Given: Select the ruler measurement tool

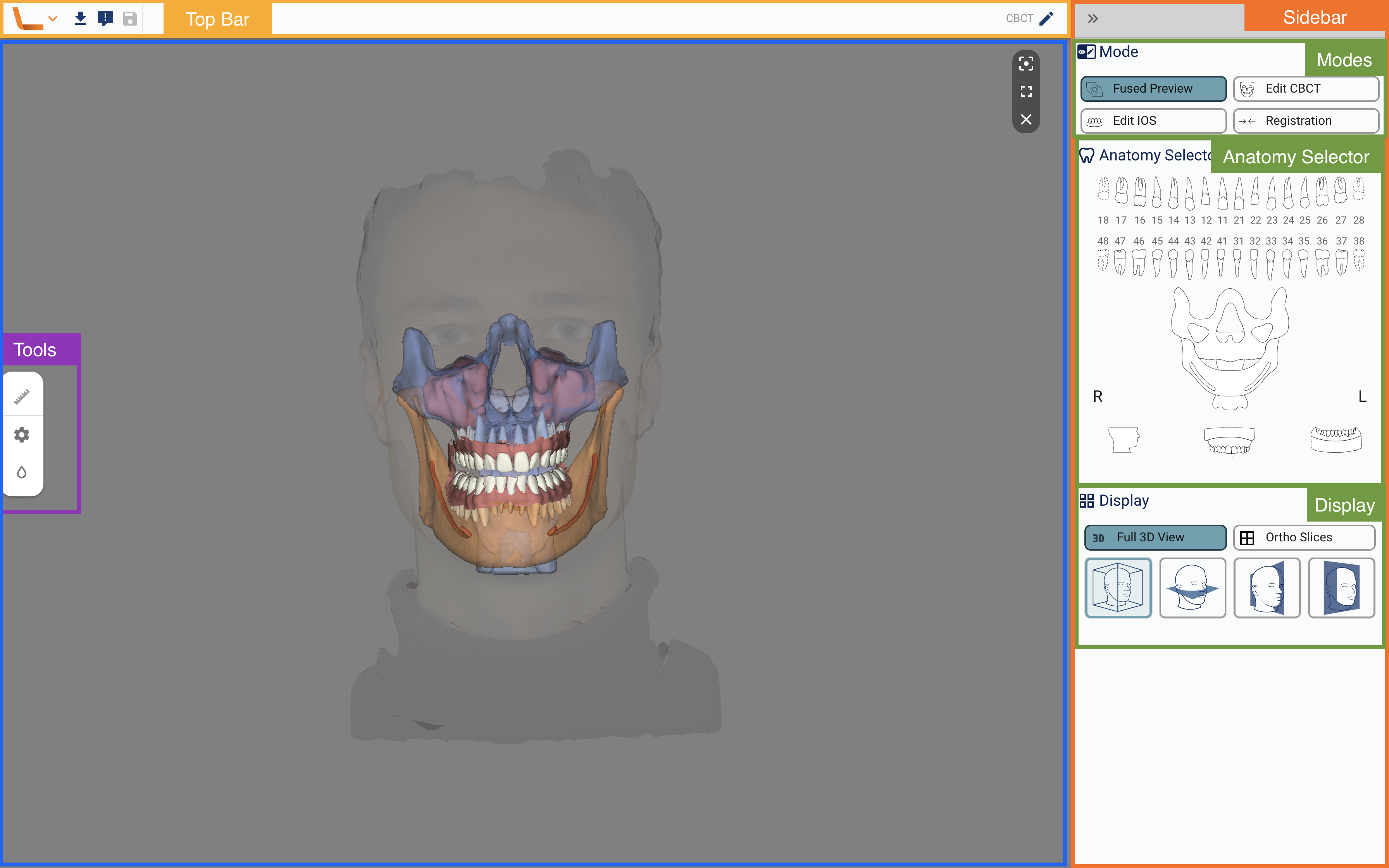Looking at the screenshot, I should [x=22, y=396].
